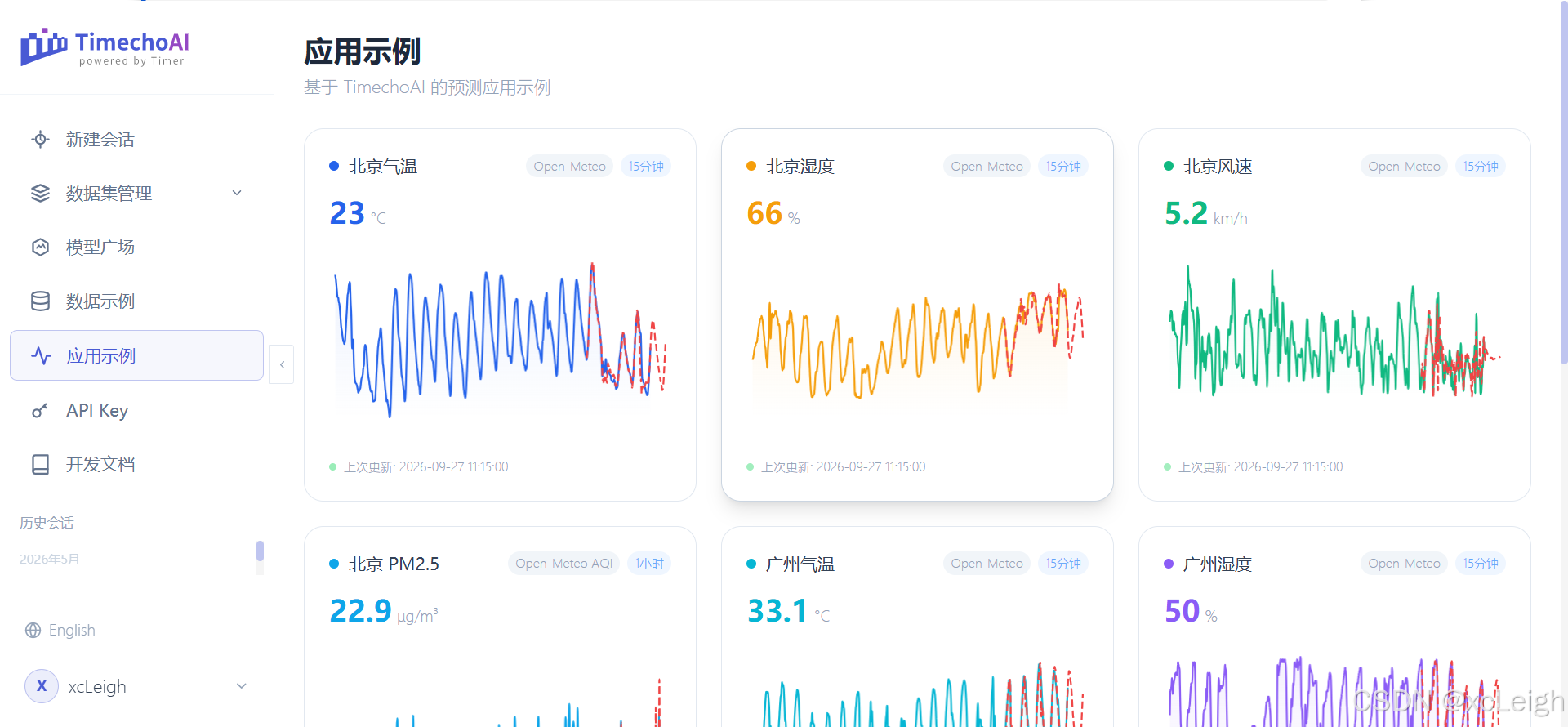Click the 北京气温 Open-Meteo source tag
Screen dimensions: 1568x727
pos(569,167)
